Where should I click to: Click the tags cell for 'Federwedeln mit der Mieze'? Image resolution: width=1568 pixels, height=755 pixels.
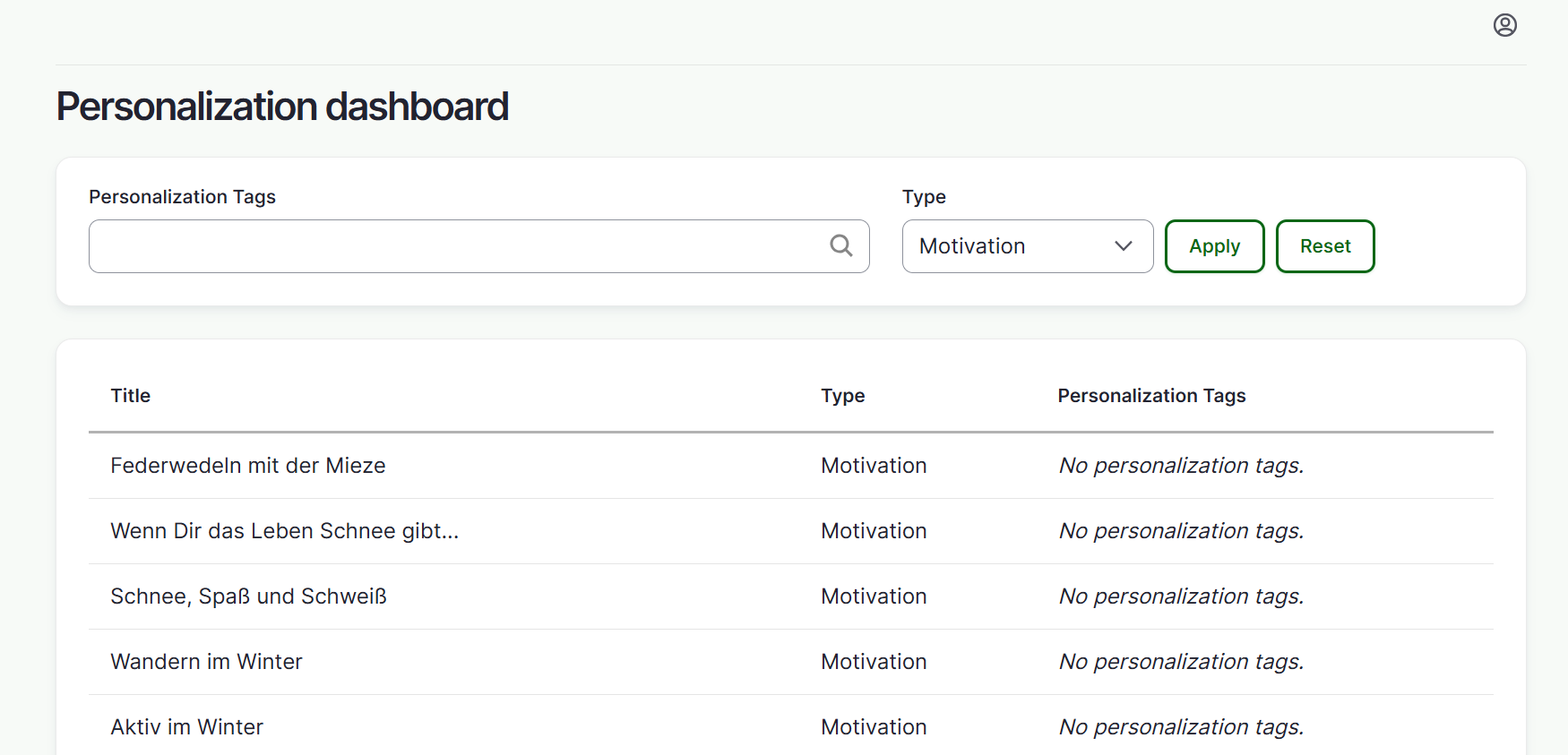pos(1181,466)
